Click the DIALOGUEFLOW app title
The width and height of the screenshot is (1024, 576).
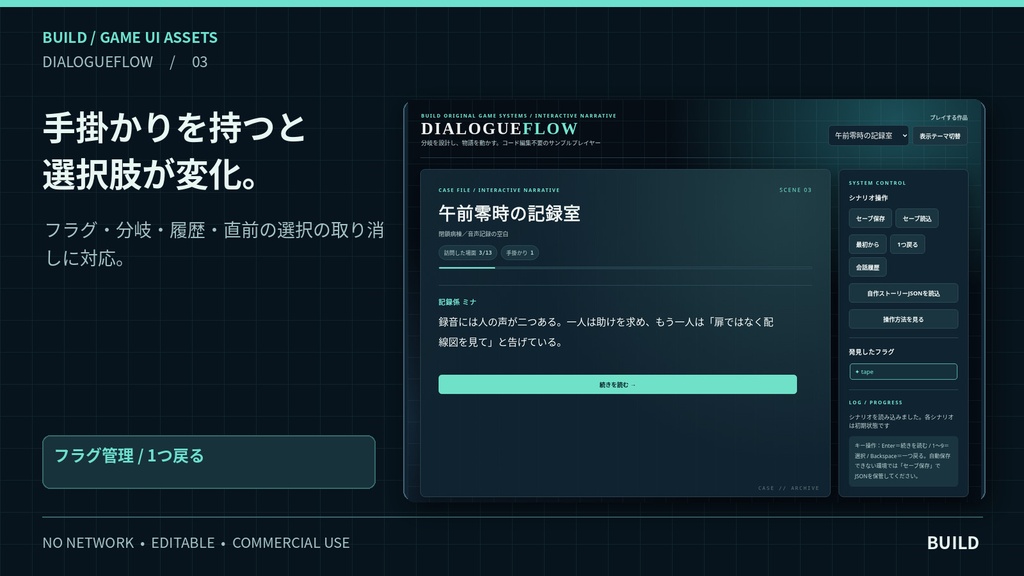pyautogui.click(x=500, y=129)
